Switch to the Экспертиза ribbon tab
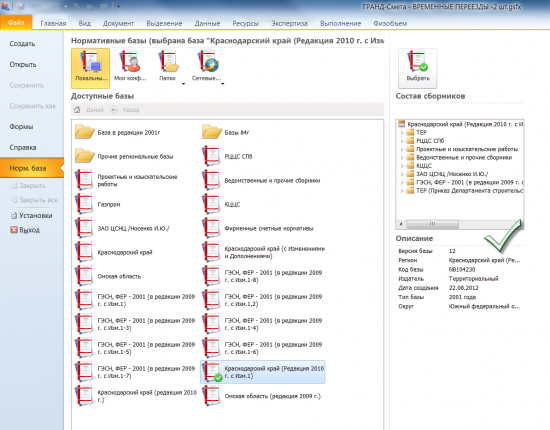 click(289, 23)
